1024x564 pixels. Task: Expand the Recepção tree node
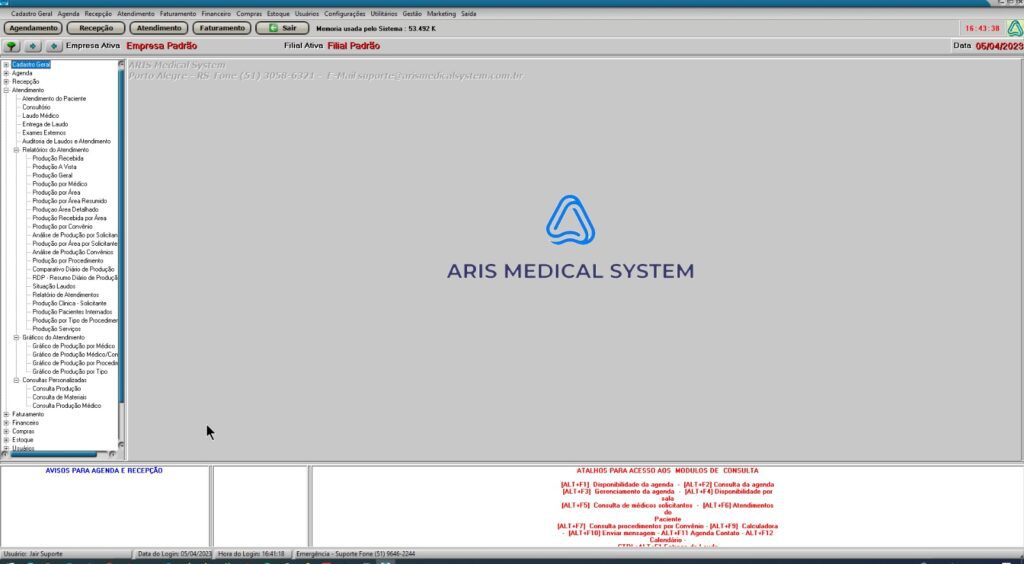pos(6,82)
